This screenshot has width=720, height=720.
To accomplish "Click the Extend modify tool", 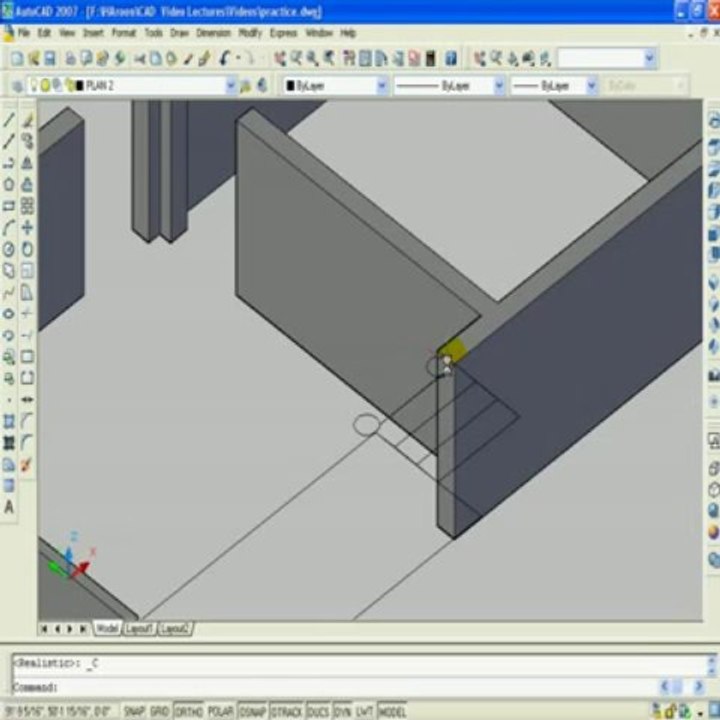I will click(x=28, y=336).
